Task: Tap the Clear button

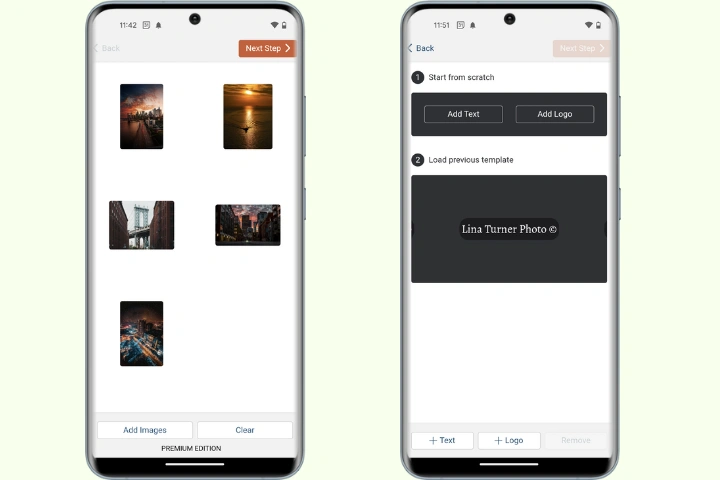Action: pyautogui.click(x=245, y=430)
